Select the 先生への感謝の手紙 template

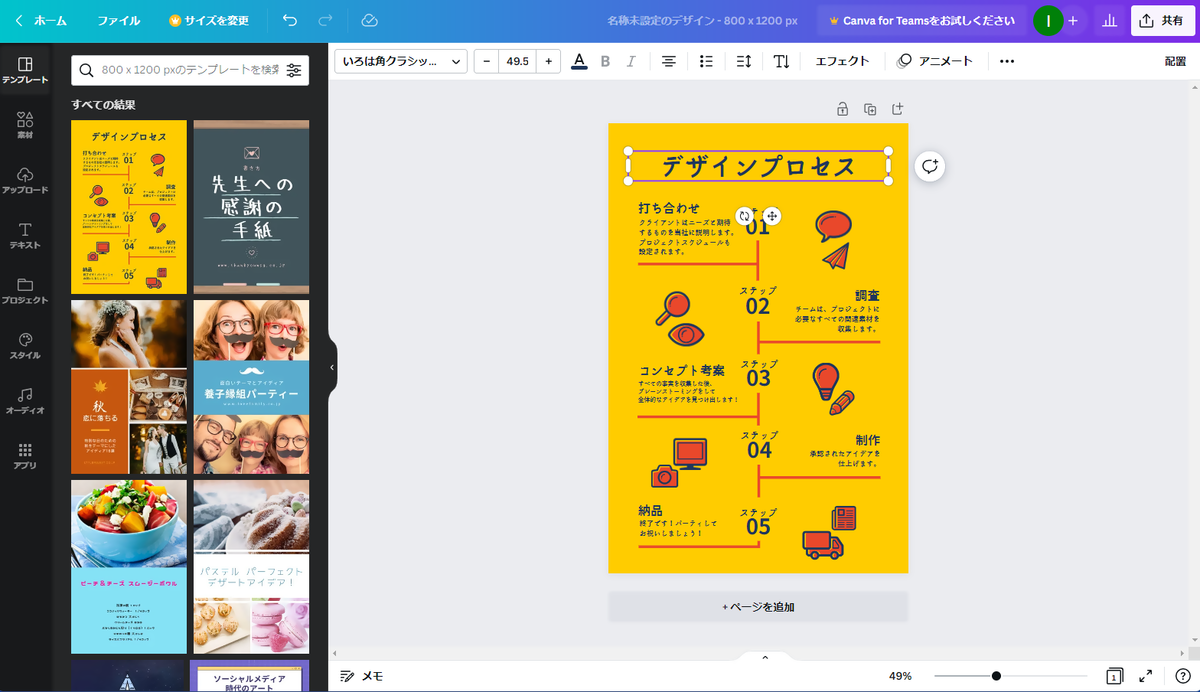[x=251, y=207]
